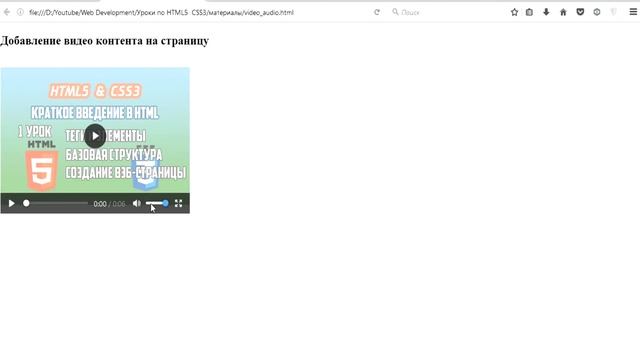Open the site information icon in address bar
Screen dimensions: 640x360
20,12
